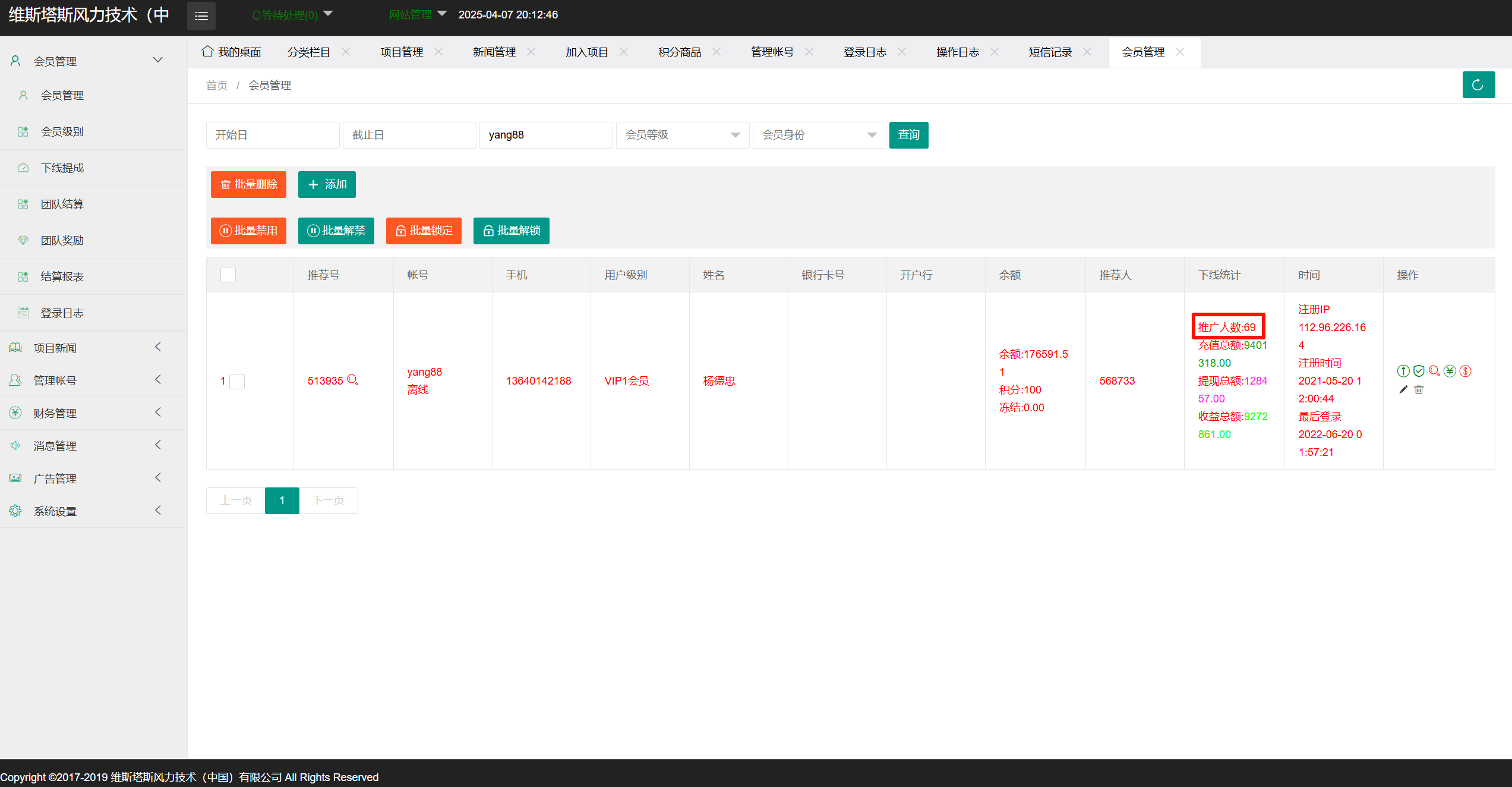Viewport: 1512px width, 787px height.
Task: Open 会员管理 sub-item in the sidebar
Action: tap(94, 95)
